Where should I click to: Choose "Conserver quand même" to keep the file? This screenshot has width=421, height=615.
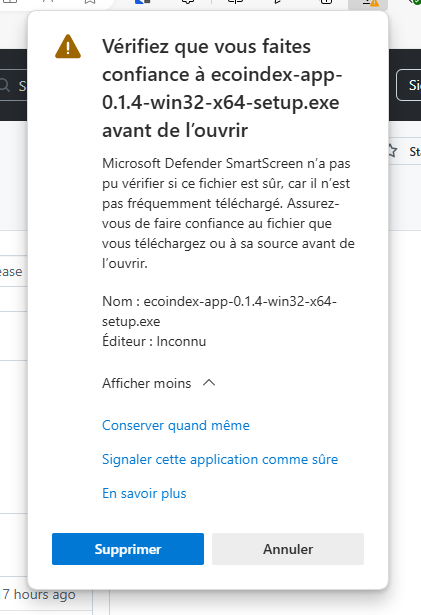pyautogui.click(x=176, y=426)
